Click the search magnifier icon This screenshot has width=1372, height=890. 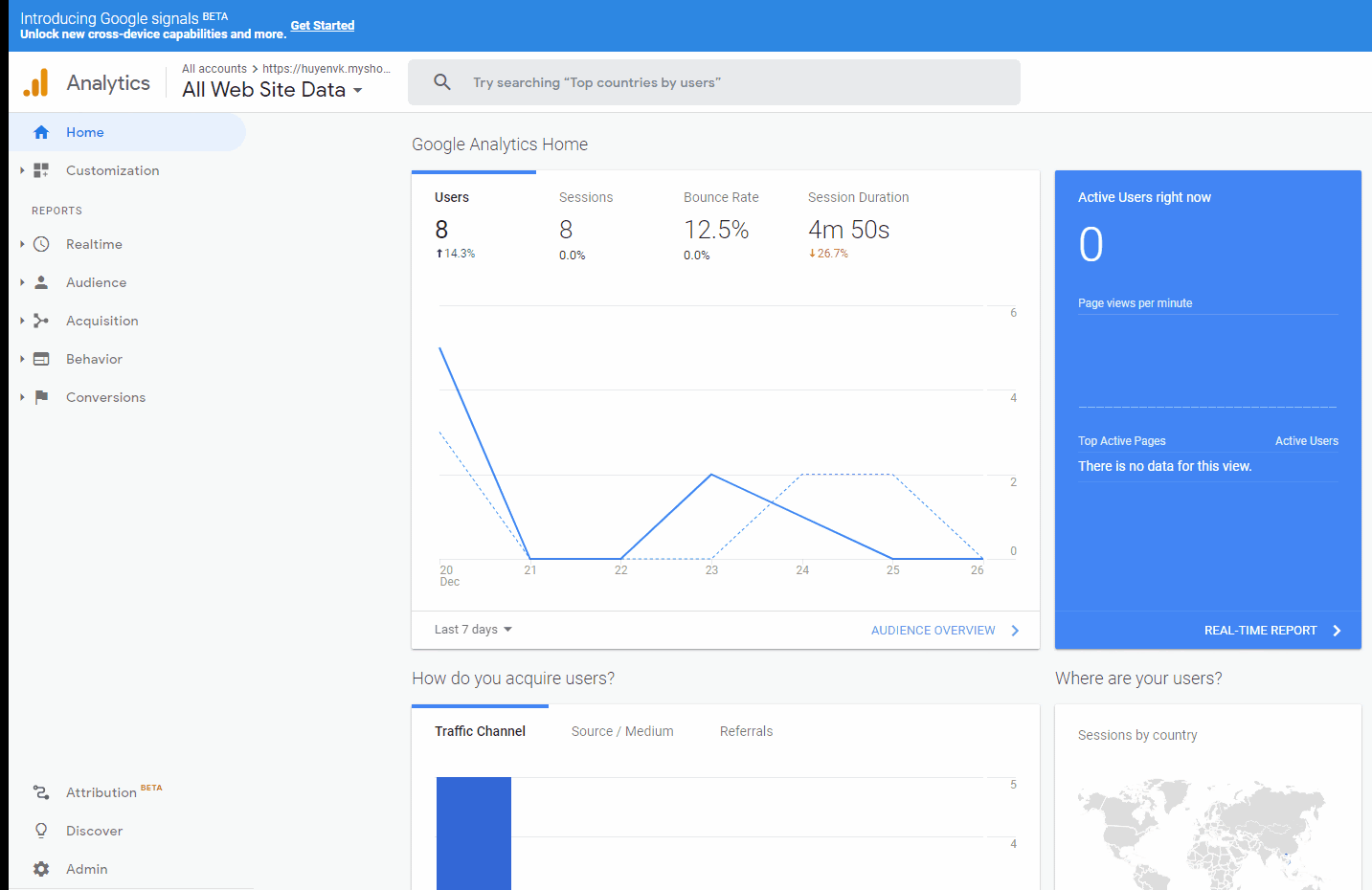(x=442, y=82)
